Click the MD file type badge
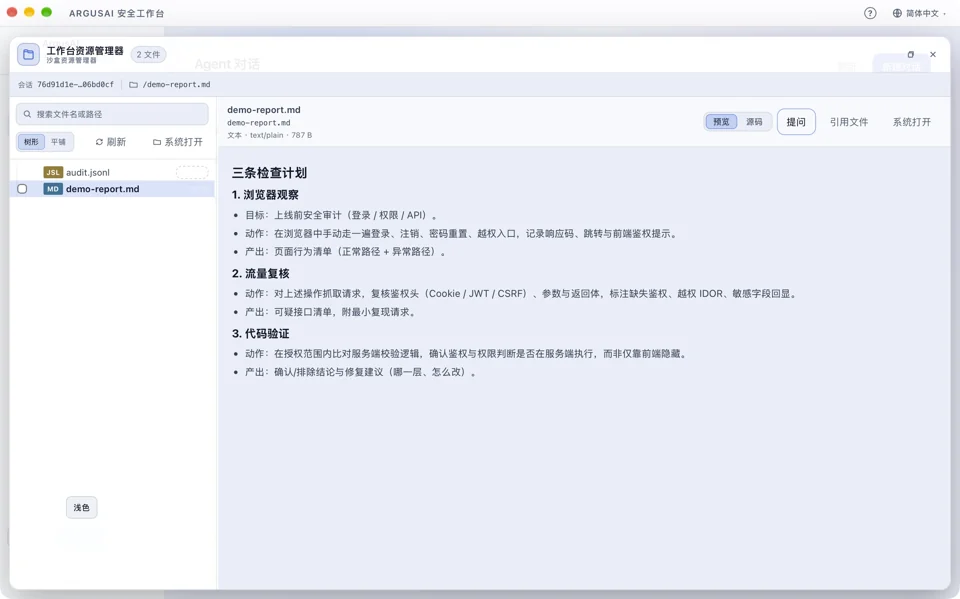 coord(53,189)
